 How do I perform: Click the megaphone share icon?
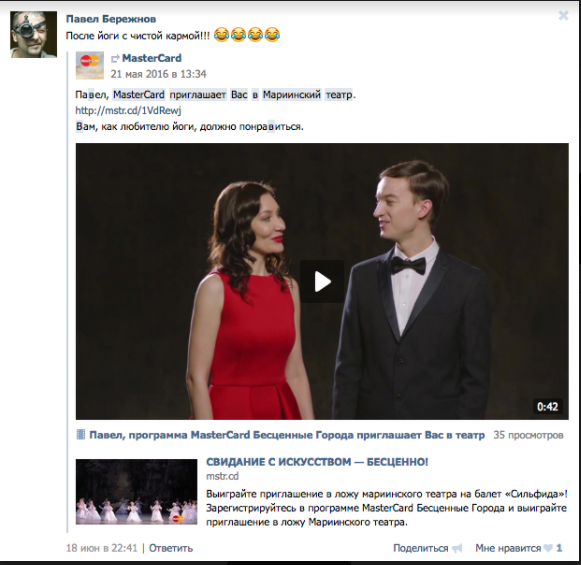(457, 548)
